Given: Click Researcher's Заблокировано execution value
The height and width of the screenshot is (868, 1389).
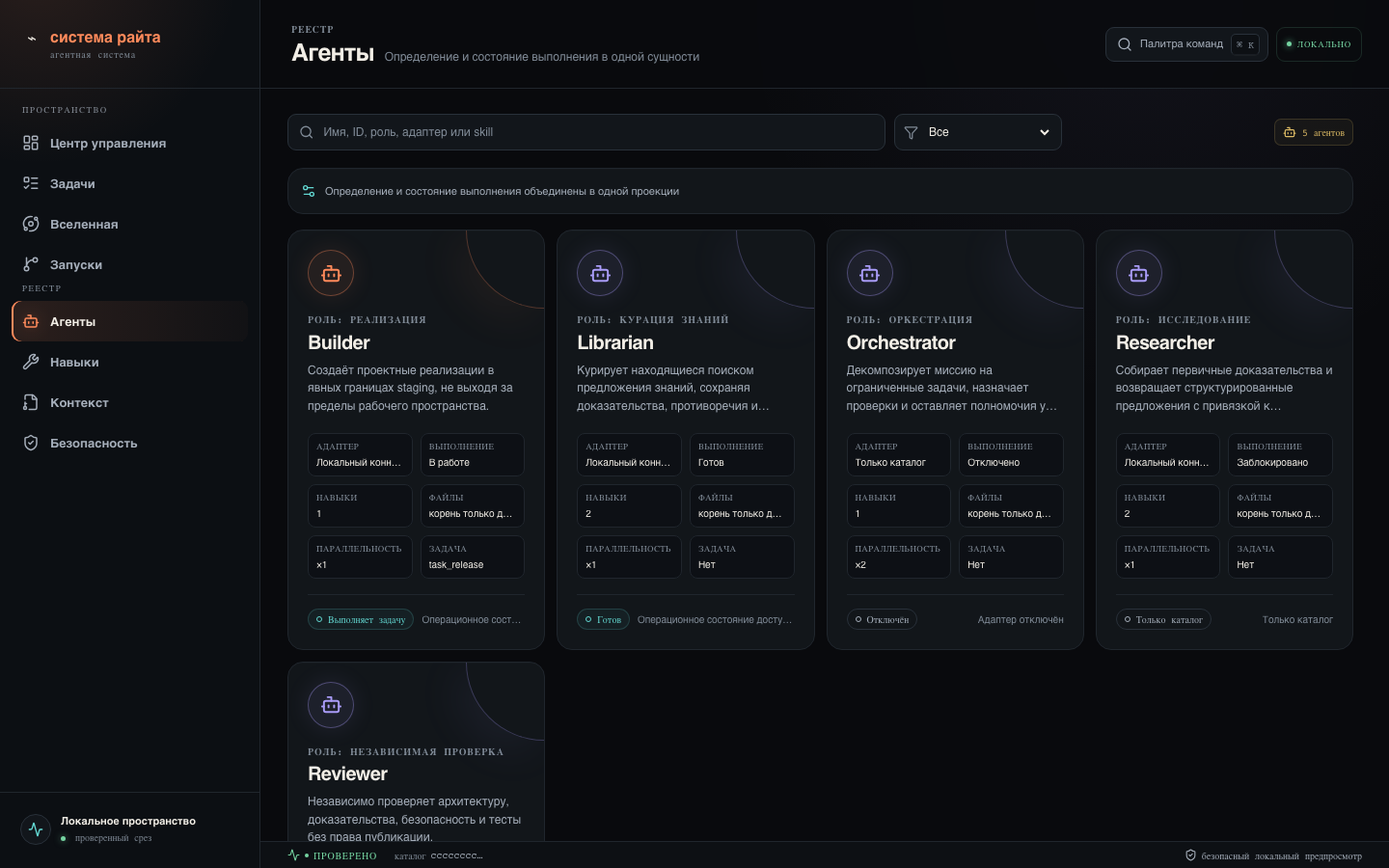Looking at the screenshot, I should pyautogui.click(x=1272, y=463).
